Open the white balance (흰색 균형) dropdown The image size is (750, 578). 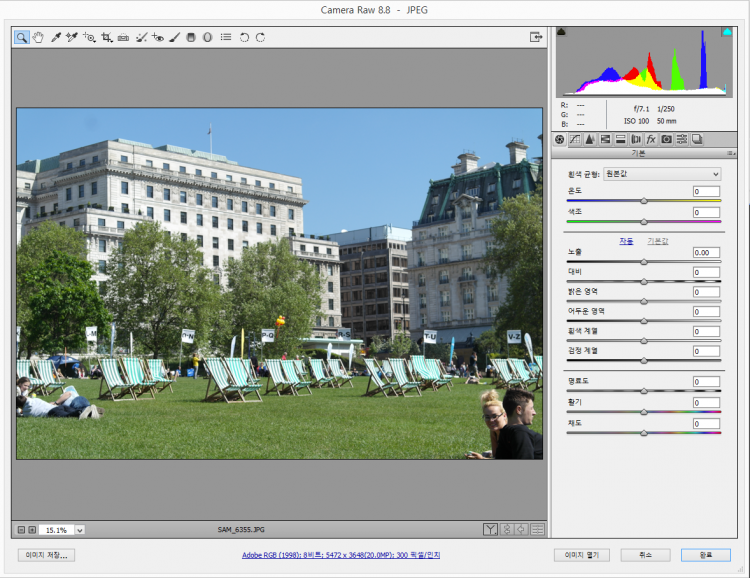tap(661, 174)
